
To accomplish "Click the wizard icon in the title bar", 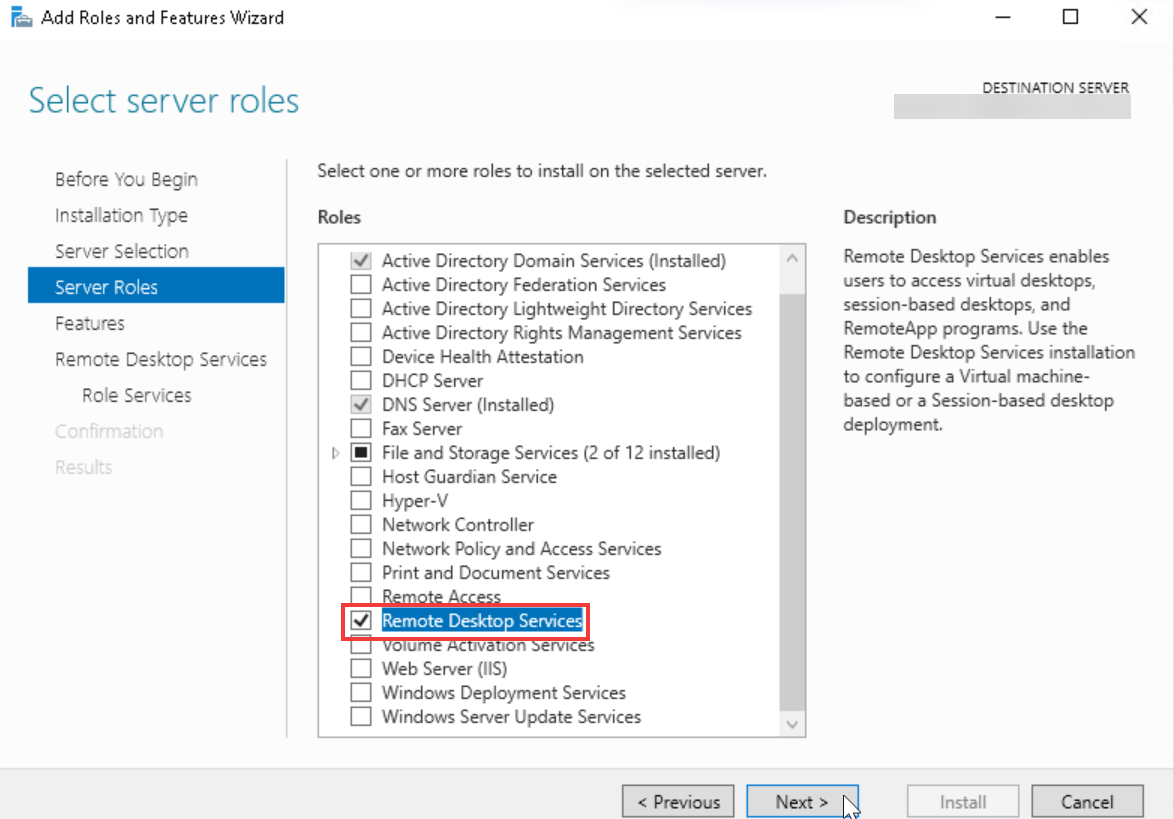I will tap(20, 16).
